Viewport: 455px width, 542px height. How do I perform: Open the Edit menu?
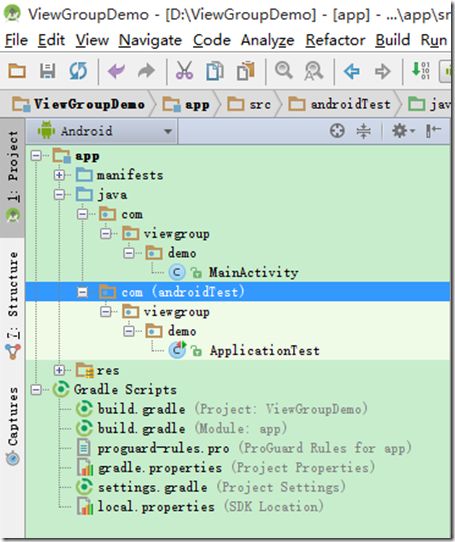[51, 40]
